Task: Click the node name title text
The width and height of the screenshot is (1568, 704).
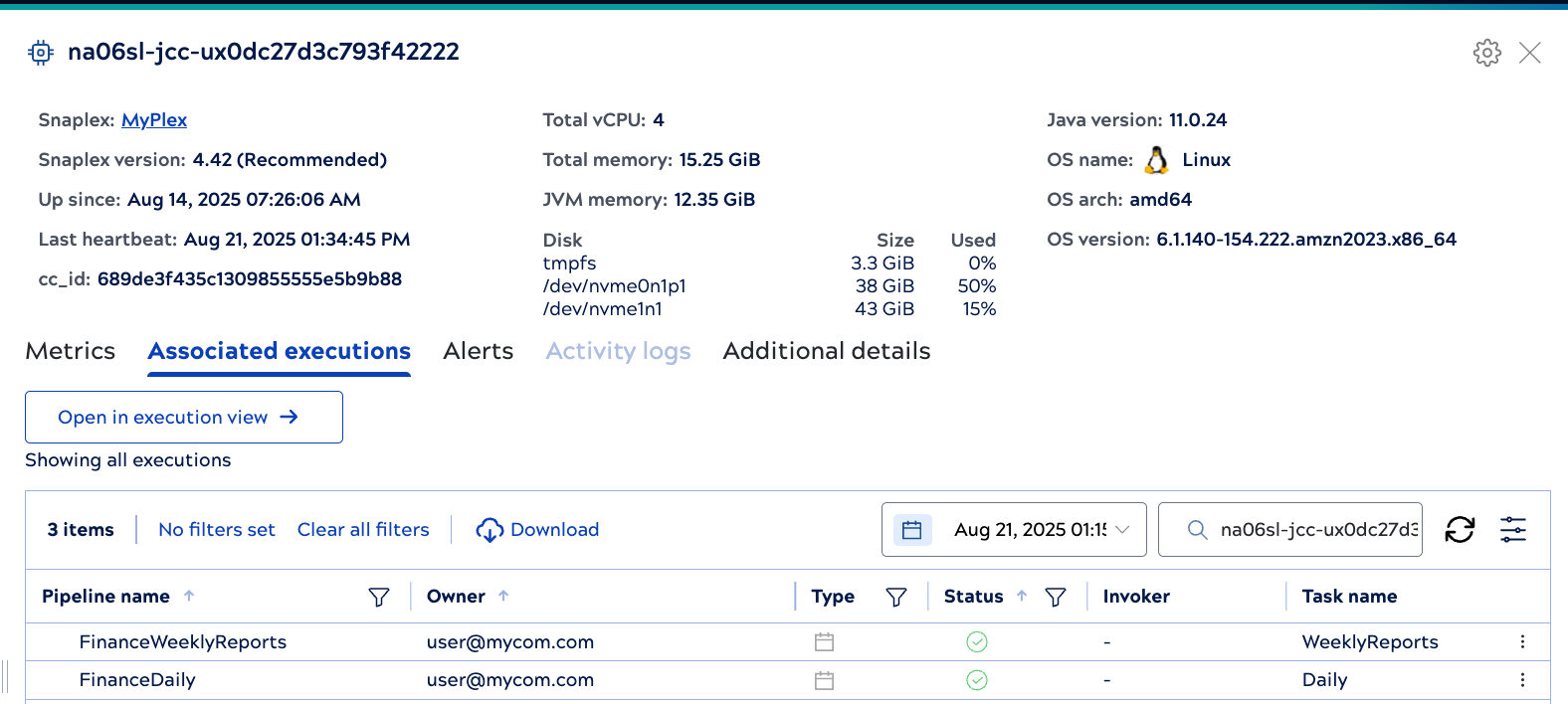Action: (264, 53)
